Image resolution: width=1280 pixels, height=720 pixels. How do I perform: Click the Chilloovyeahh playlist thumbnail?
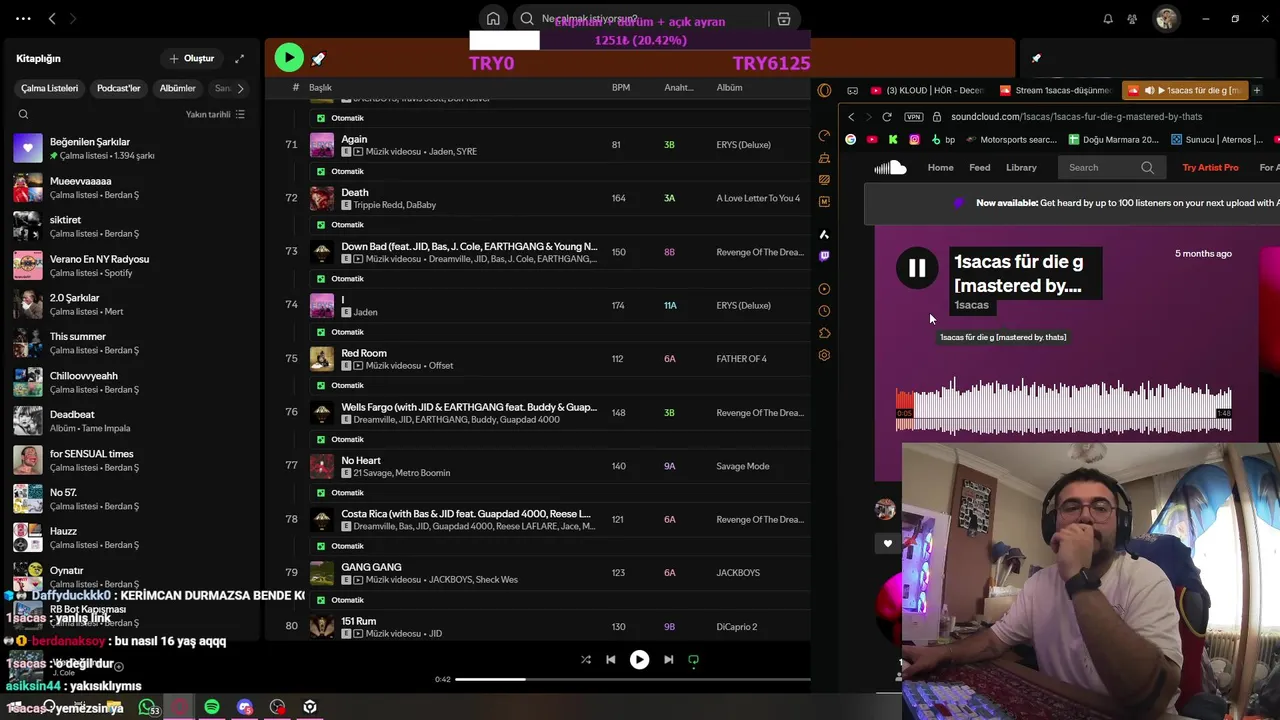coord(28,382)
